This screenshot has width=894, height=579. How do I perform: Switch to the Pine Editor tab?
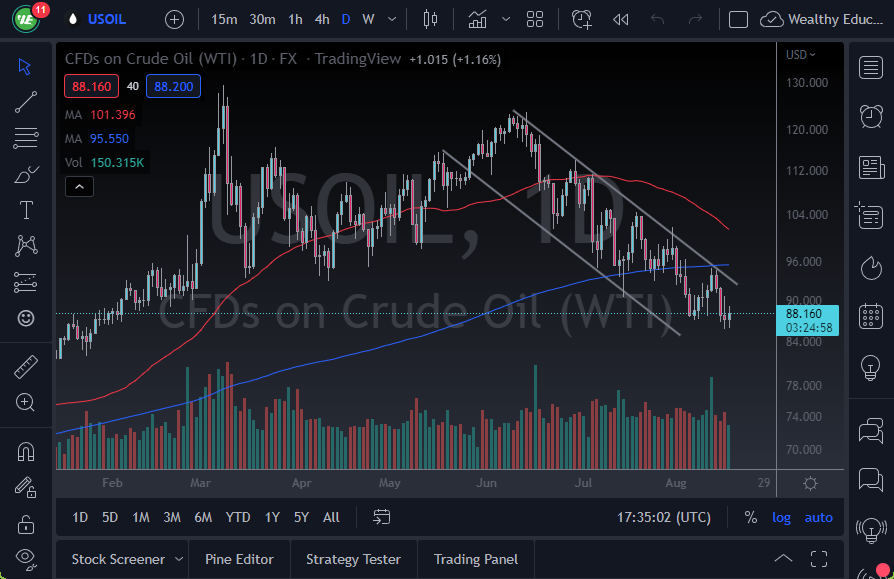[x=239, y=559]
